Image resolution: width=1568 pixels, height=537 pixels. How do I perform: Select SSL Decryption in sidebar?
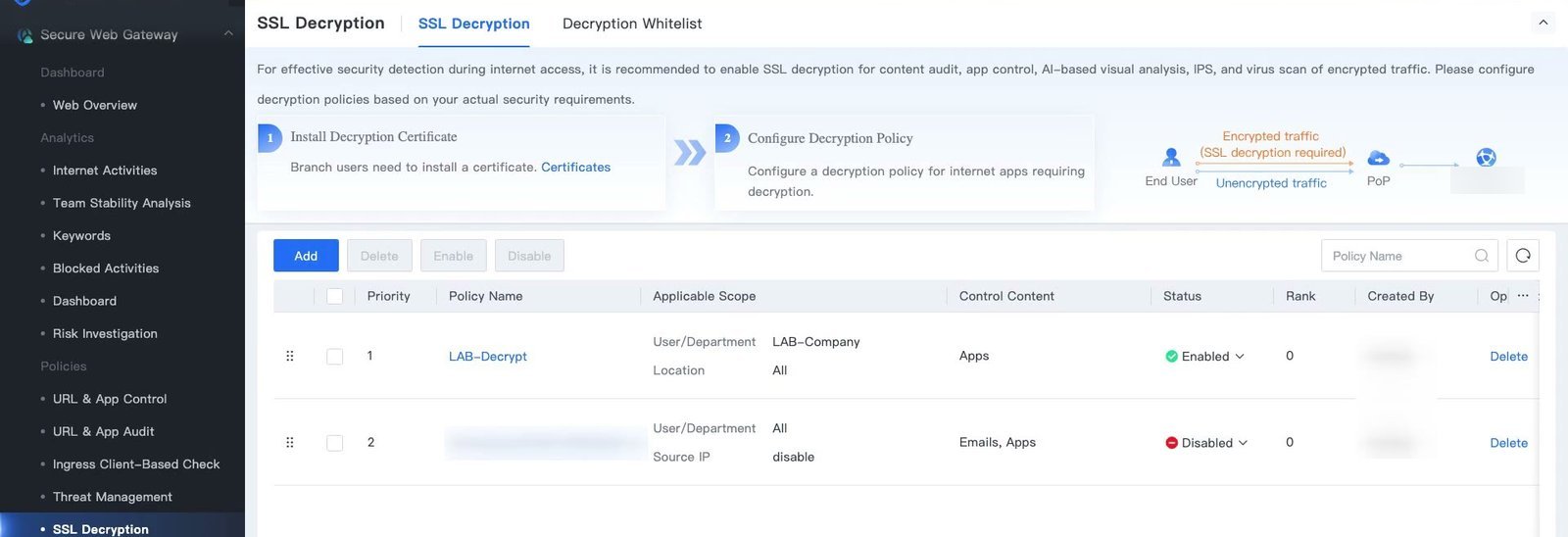[x=101, y=529]
